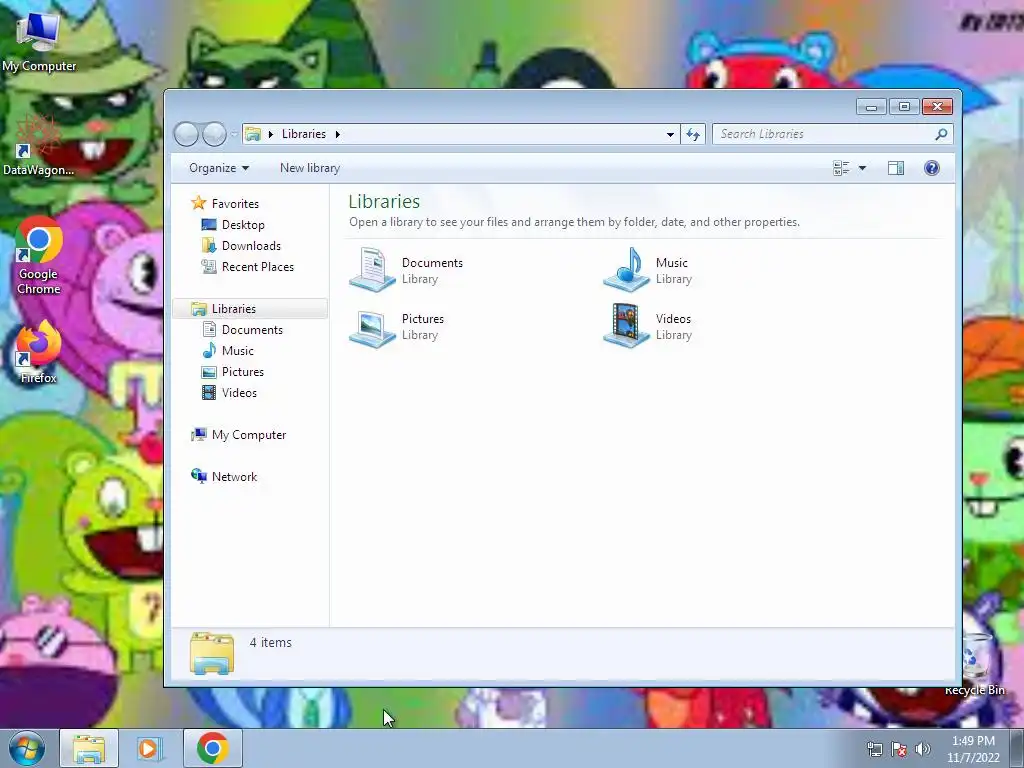Screen dimensions: 1024x768
Task: Click the New library button
Action: coord(310,168)
